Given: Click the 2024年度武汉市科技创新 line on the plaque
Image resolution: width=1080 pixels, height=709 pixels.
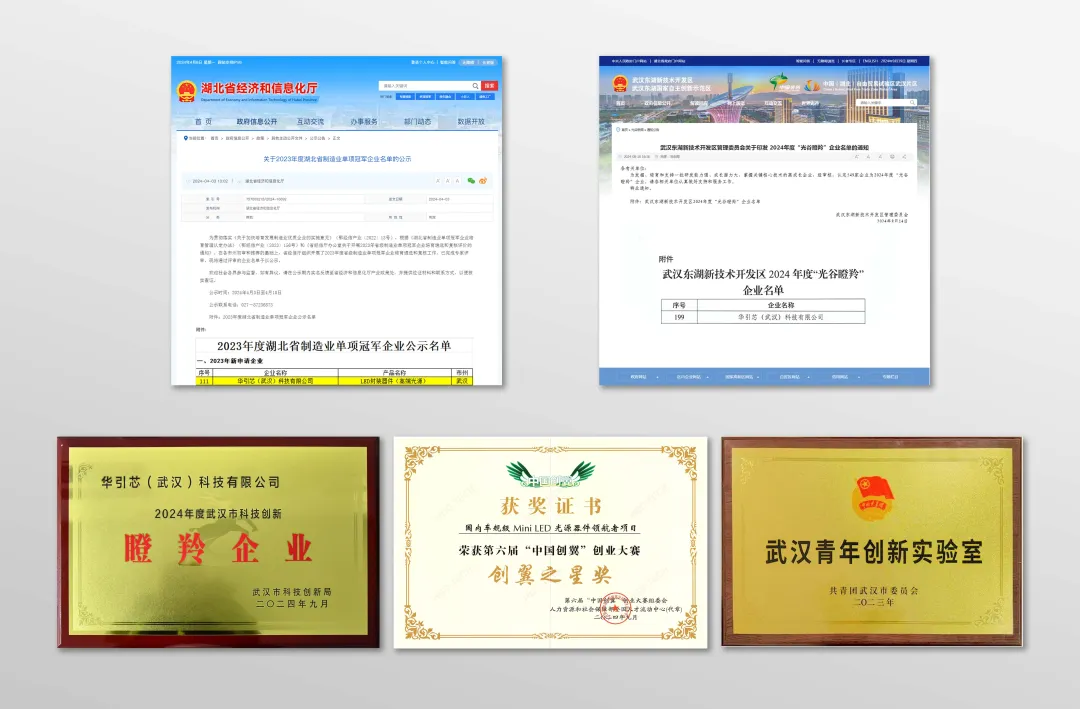Looking at the screenshot, I should pyautogui.click(x=218, y=513).
